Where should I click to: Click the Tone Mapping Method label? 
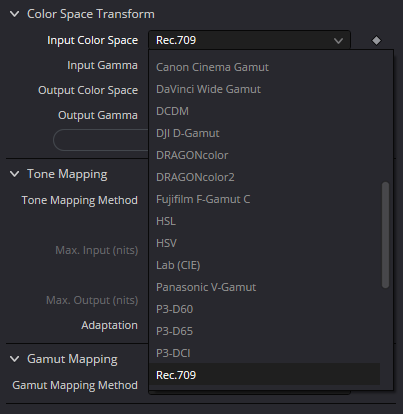(x=80, y=200)
